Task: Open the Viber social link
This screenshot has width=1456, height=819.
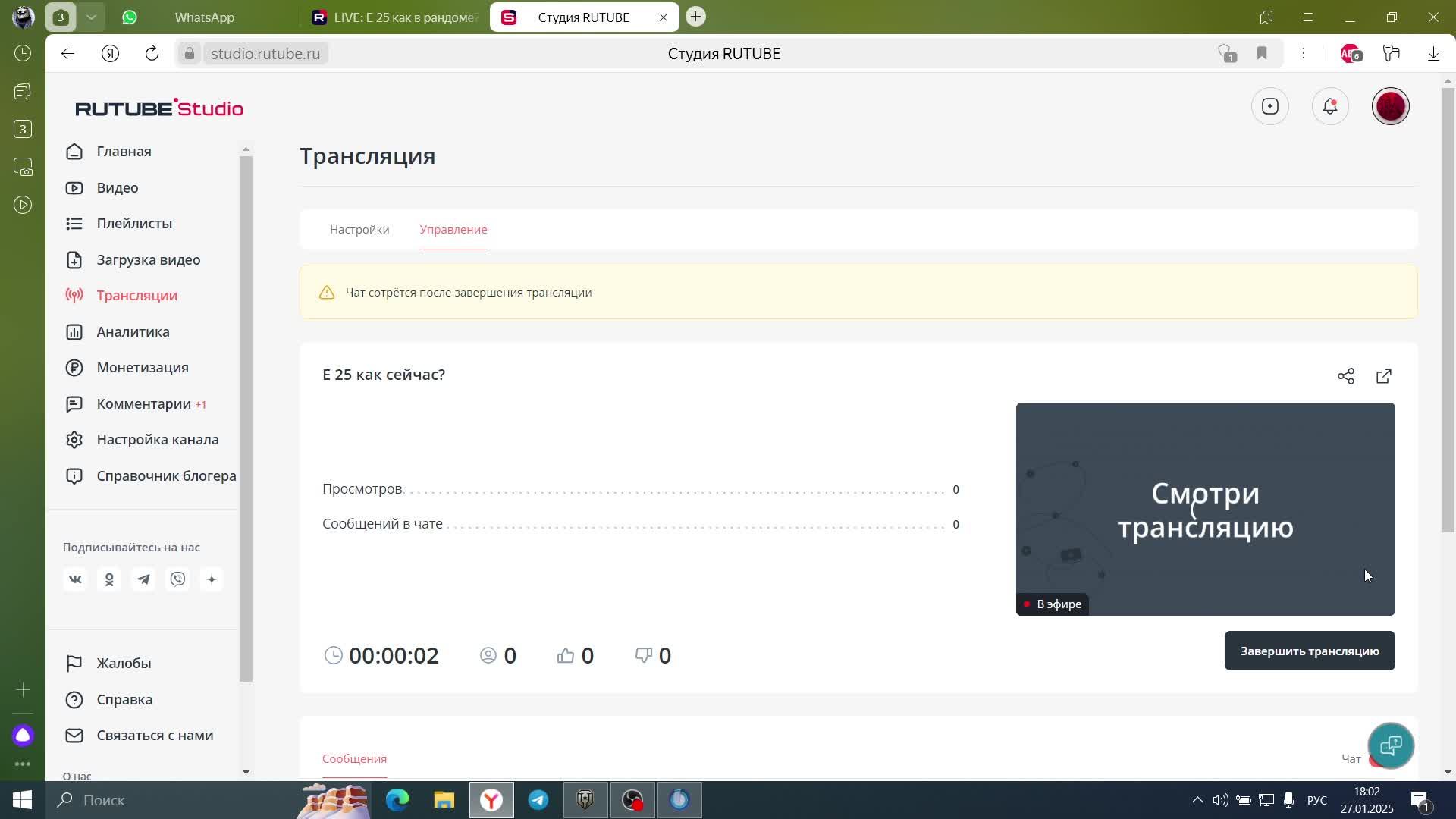Action: (177, 580)
